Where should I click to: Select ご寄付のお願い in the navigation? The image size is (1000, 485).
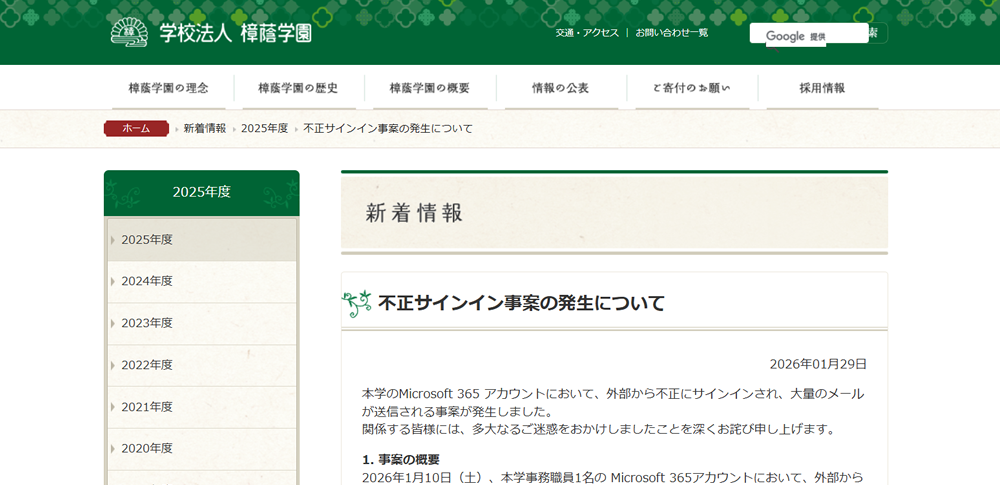click(x=691, y=88)
